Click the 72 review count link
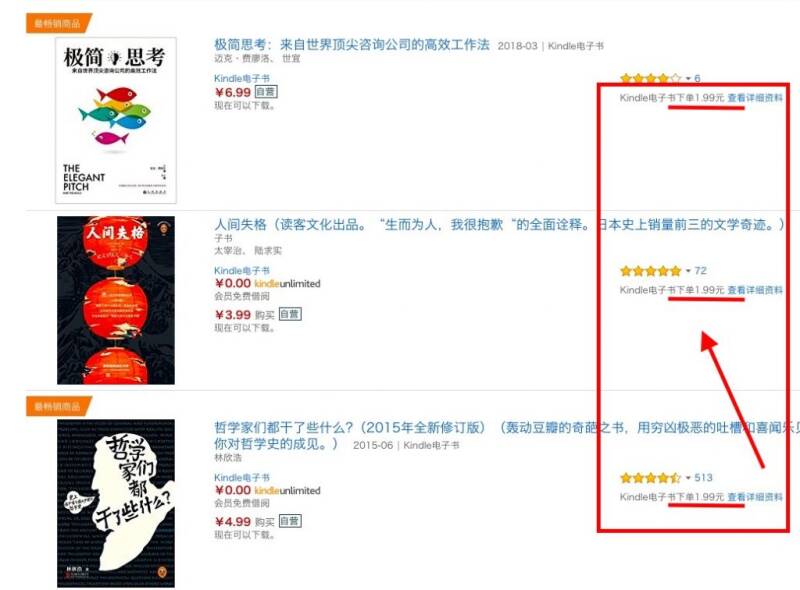This screenshot has width=800, height=590. [x=701, y=271]
